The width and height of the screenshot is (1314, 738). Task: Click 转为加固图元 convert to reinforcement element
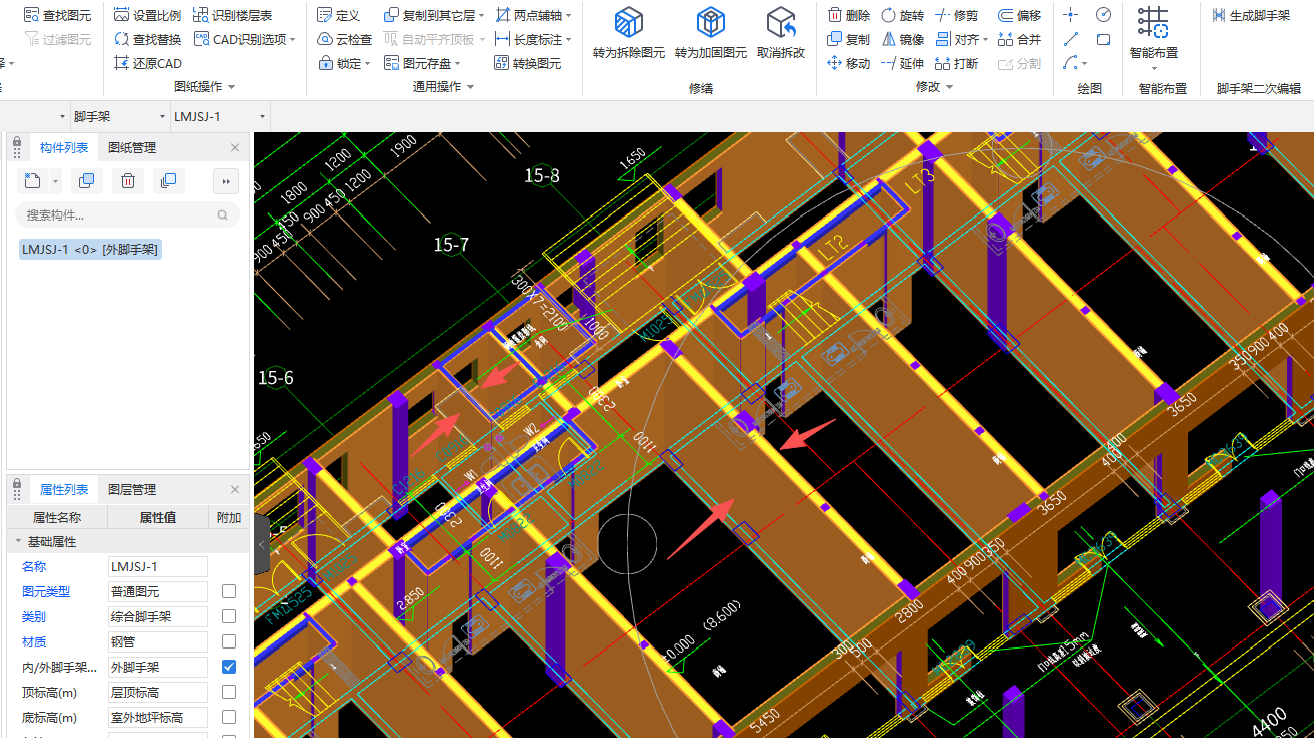coord(710,34)
